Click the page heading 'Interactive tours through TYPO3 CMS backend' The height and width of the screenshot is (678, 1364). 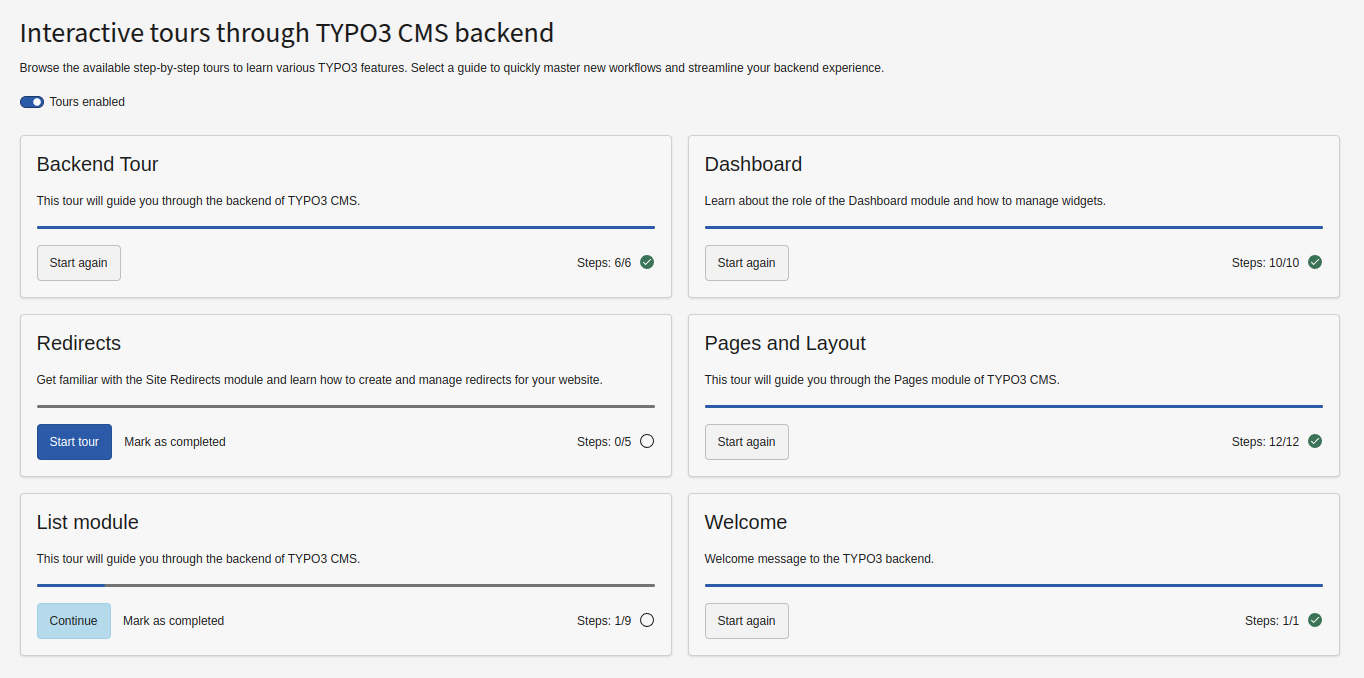pos(287,33)
